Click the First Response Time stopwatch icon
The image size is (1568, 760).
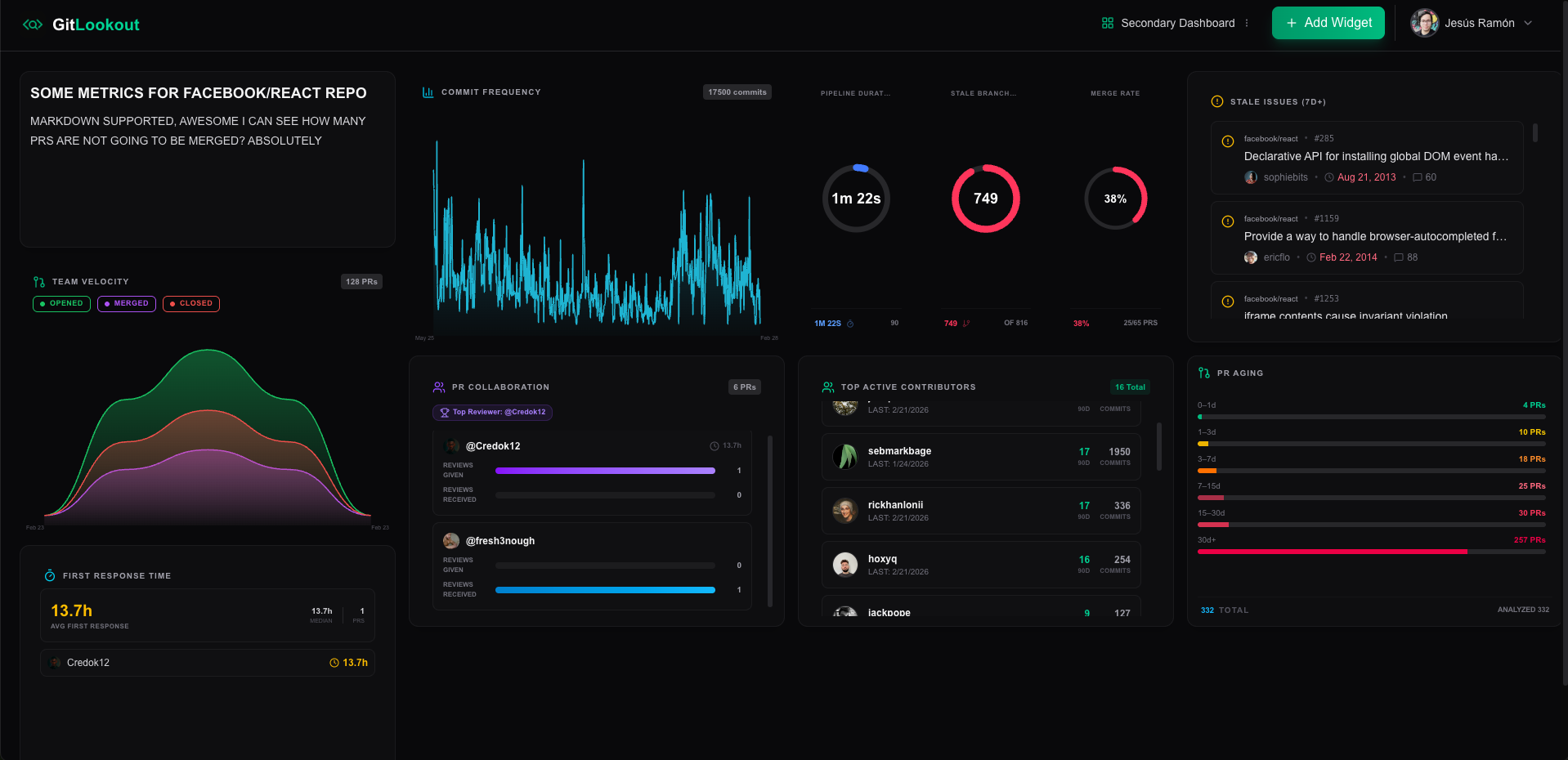50,576
